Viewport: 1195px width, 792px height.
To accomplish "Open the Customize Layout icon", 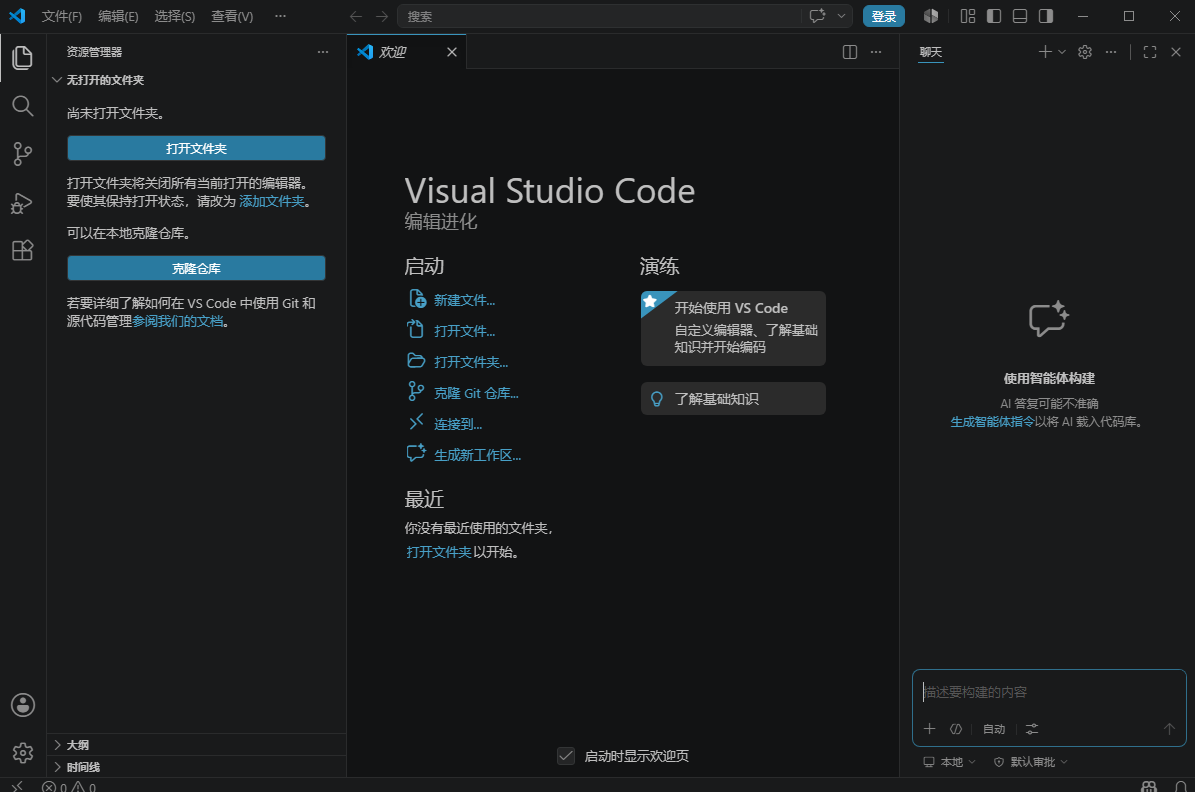I will click(x=968, y=16).
